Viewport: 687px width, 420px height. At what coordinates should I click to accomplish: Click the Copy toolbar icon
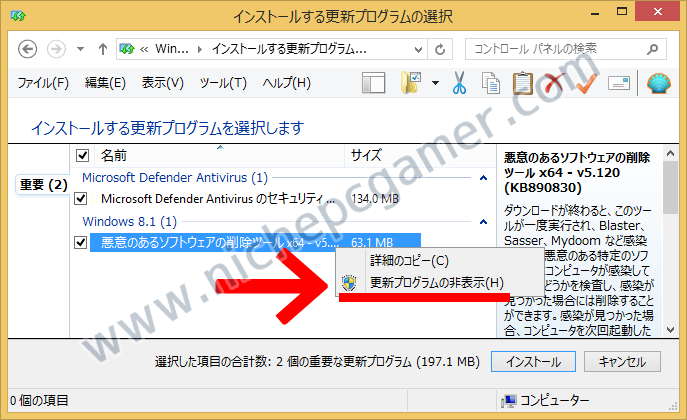[491, 83]
